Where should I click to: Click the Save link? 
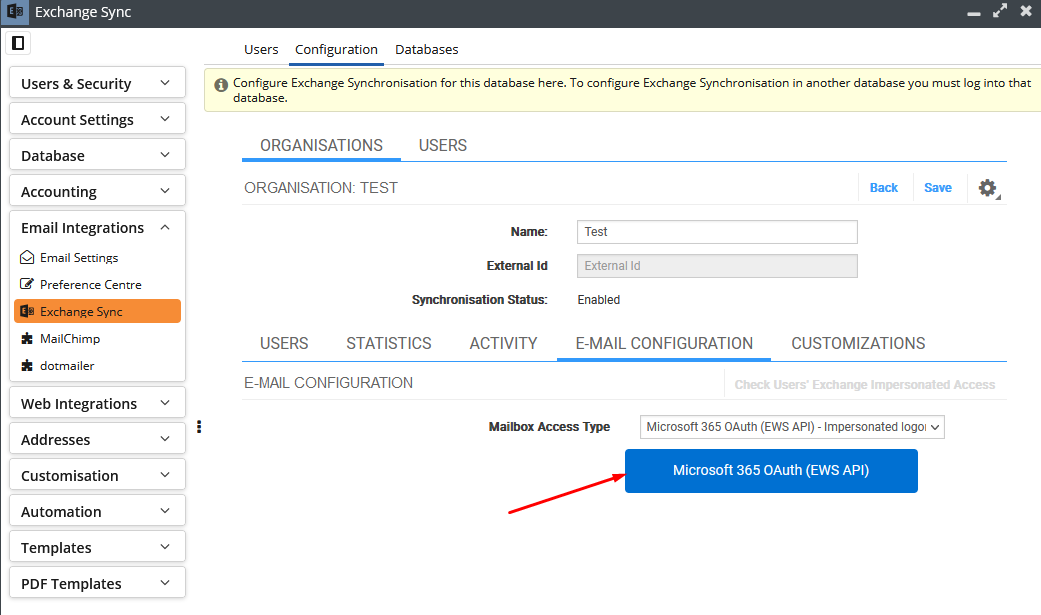click(937, 188)
